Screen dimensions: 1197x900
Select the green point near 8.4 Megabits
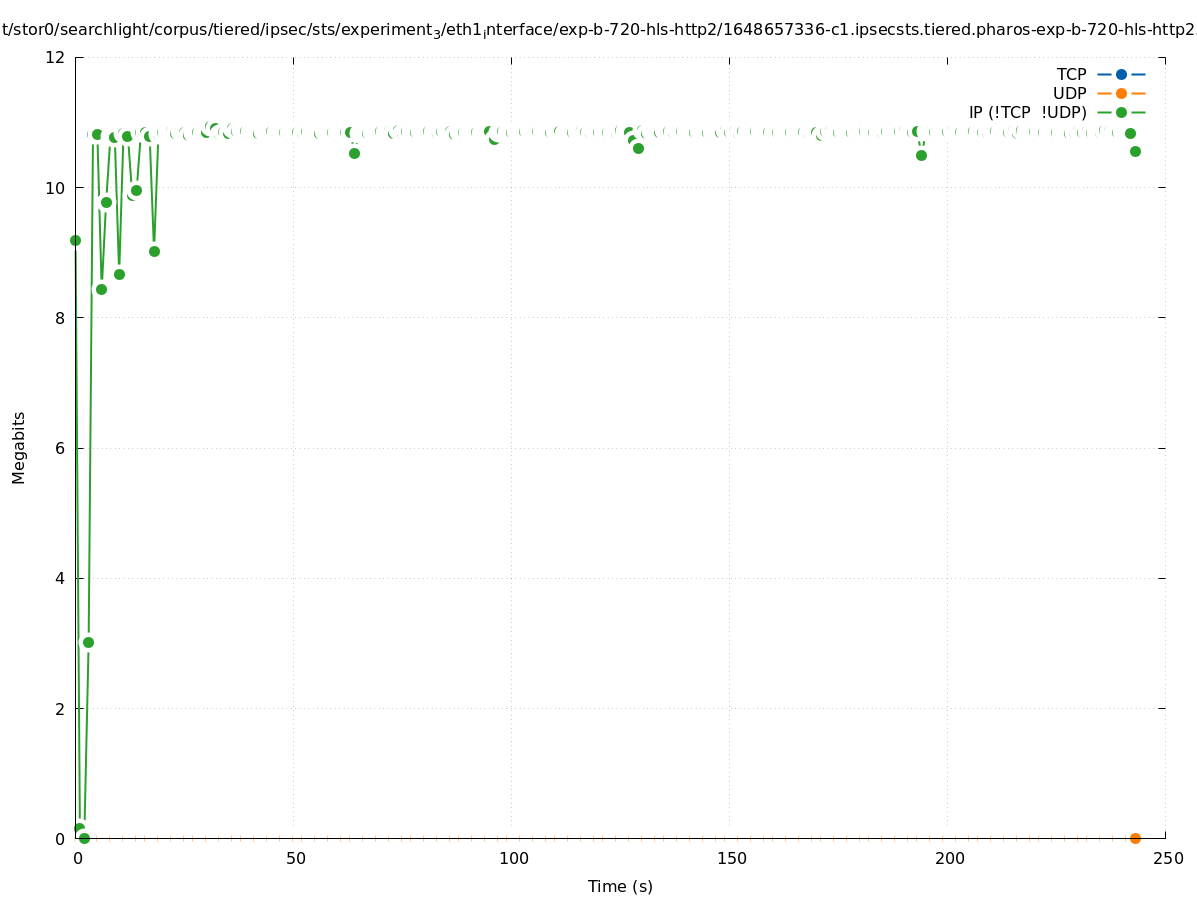[101, 289]
